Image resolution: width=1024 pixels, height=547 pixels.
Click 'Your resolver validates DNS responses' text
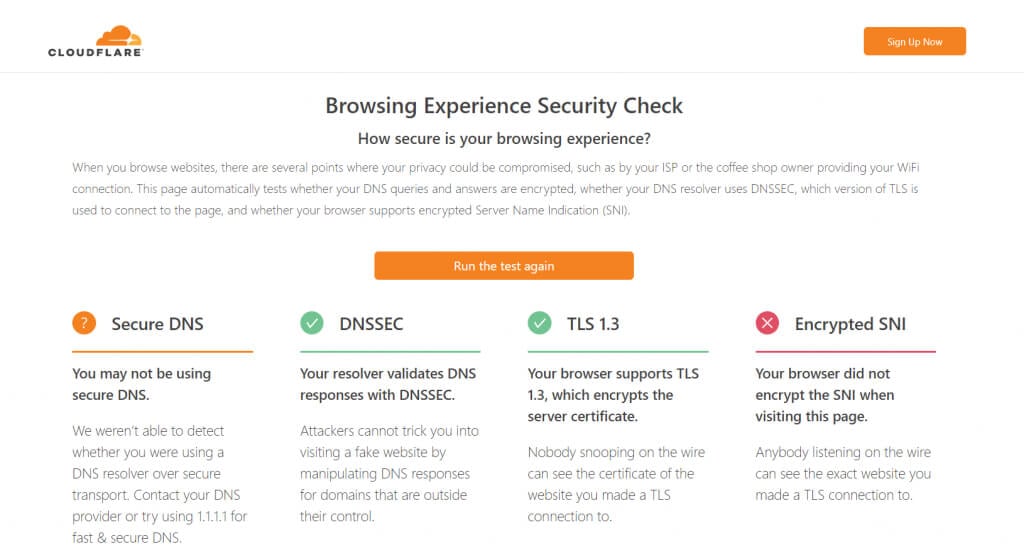coord(389,384)
